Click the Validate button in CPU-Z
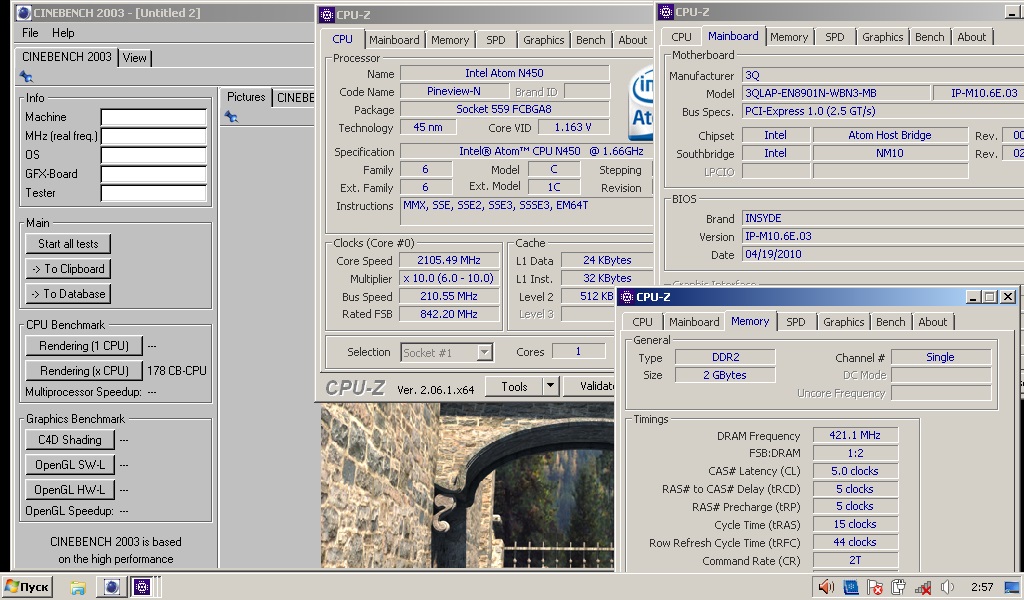The height and width of the screenshot is (600, 1024). click(588, 387)
